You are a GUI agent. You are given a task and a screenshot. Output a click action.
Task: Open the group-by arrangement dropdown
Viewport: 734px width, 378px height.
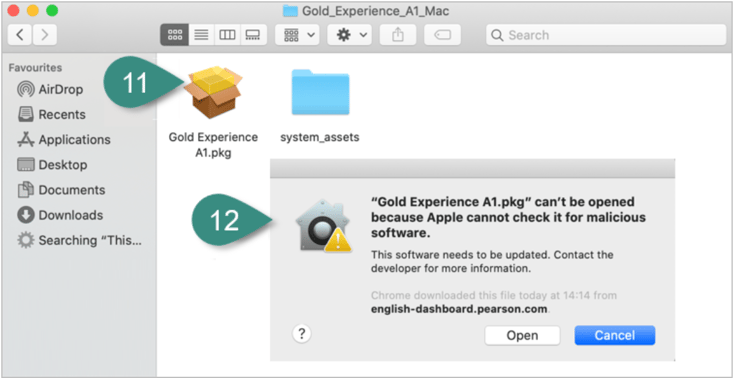pos(297,35)
